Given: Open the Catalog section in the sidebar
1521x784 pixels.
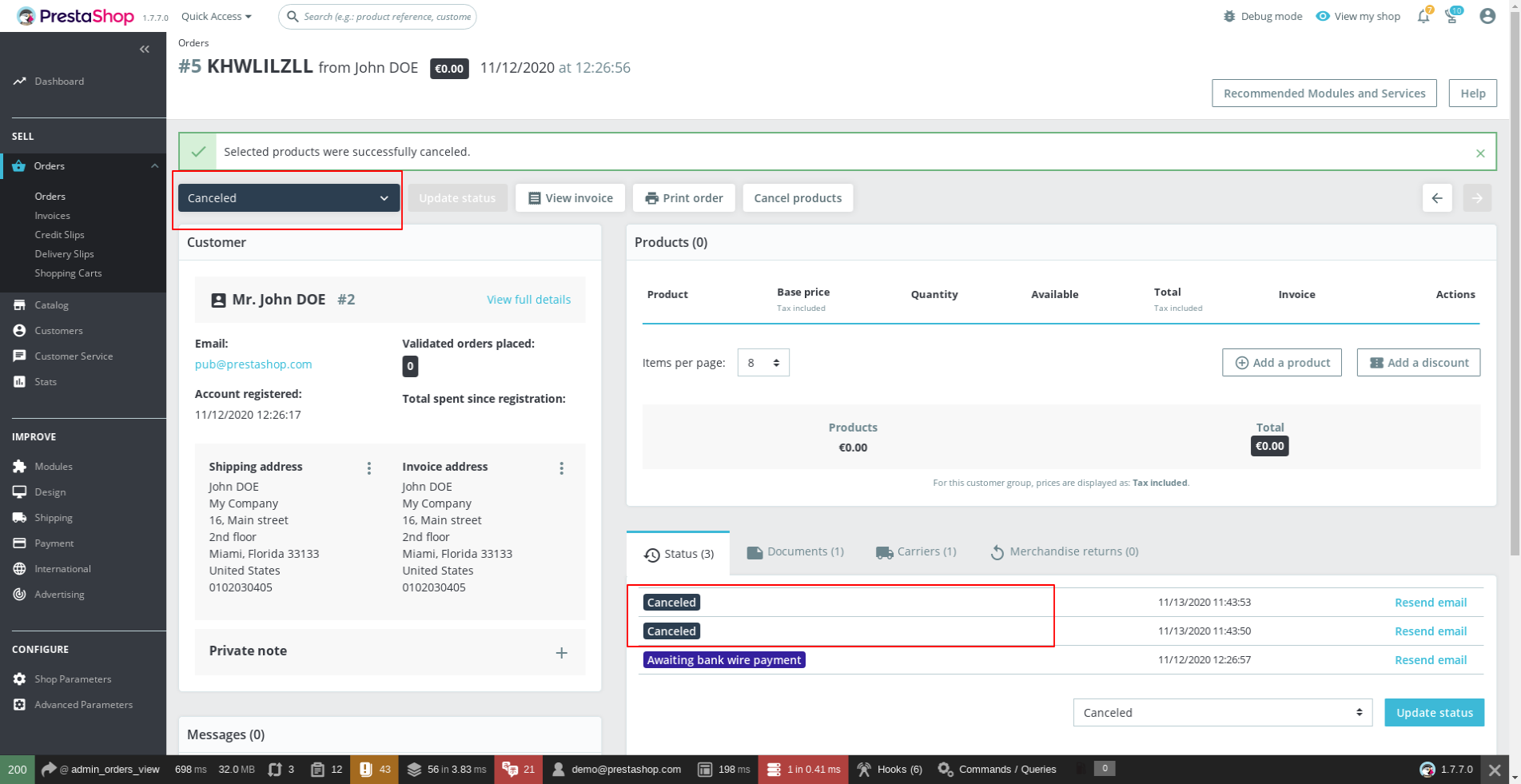Looking at the screenshot, I should pyautogui.click(x=51, y=304).
